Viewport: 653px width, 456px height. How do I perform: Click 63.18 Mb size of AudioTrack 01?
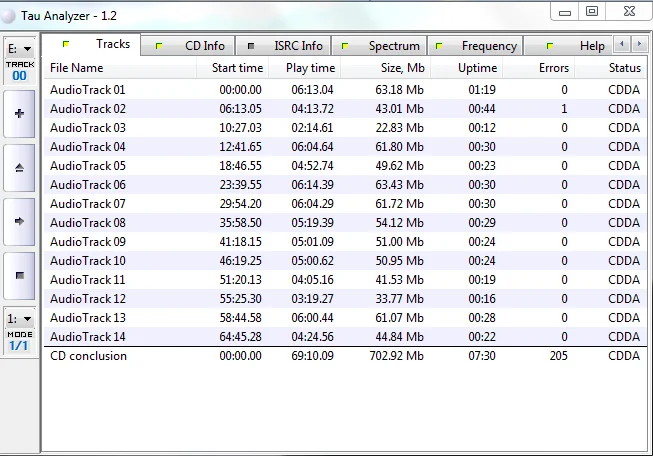(399, 90)
